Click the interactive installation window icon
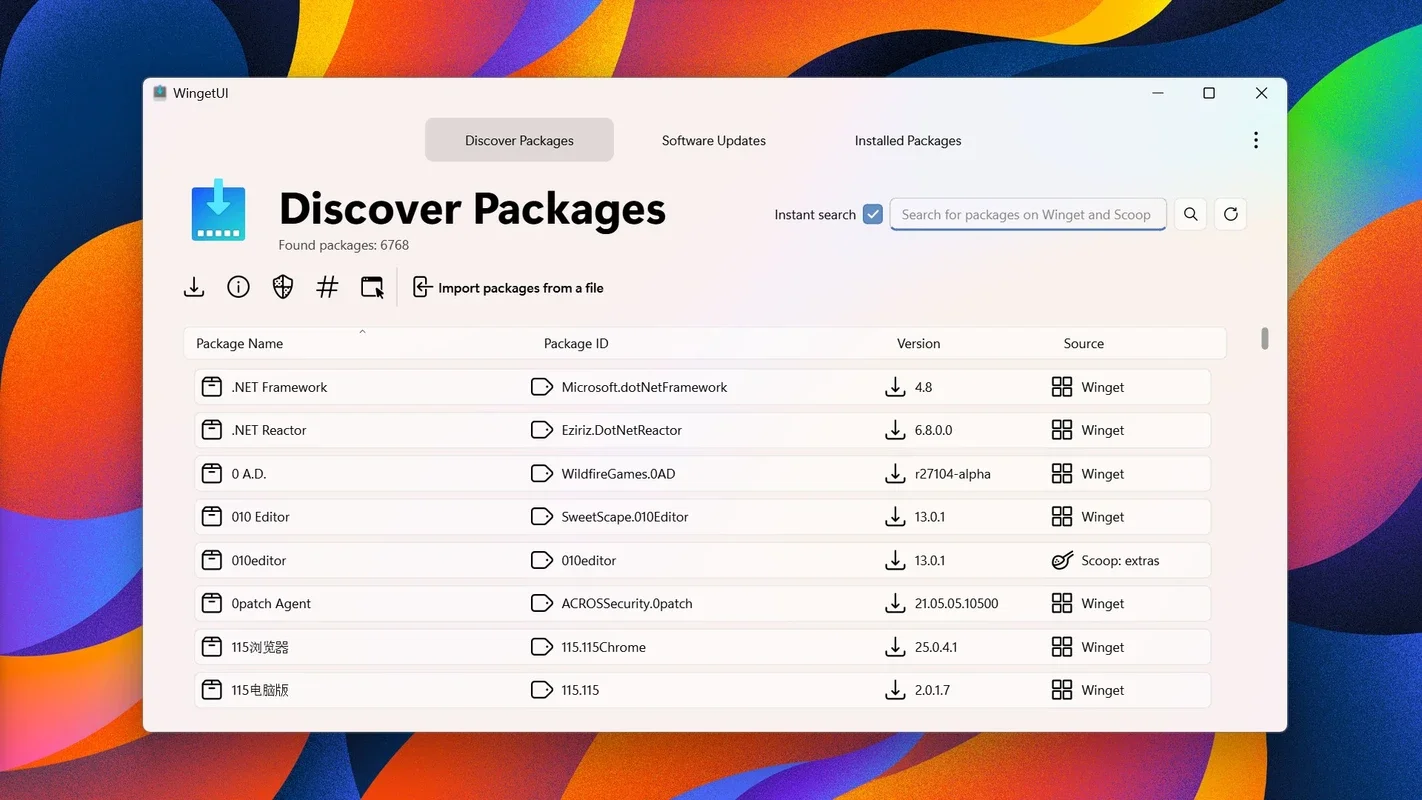1422x800 pixels. tap(372, 288)
